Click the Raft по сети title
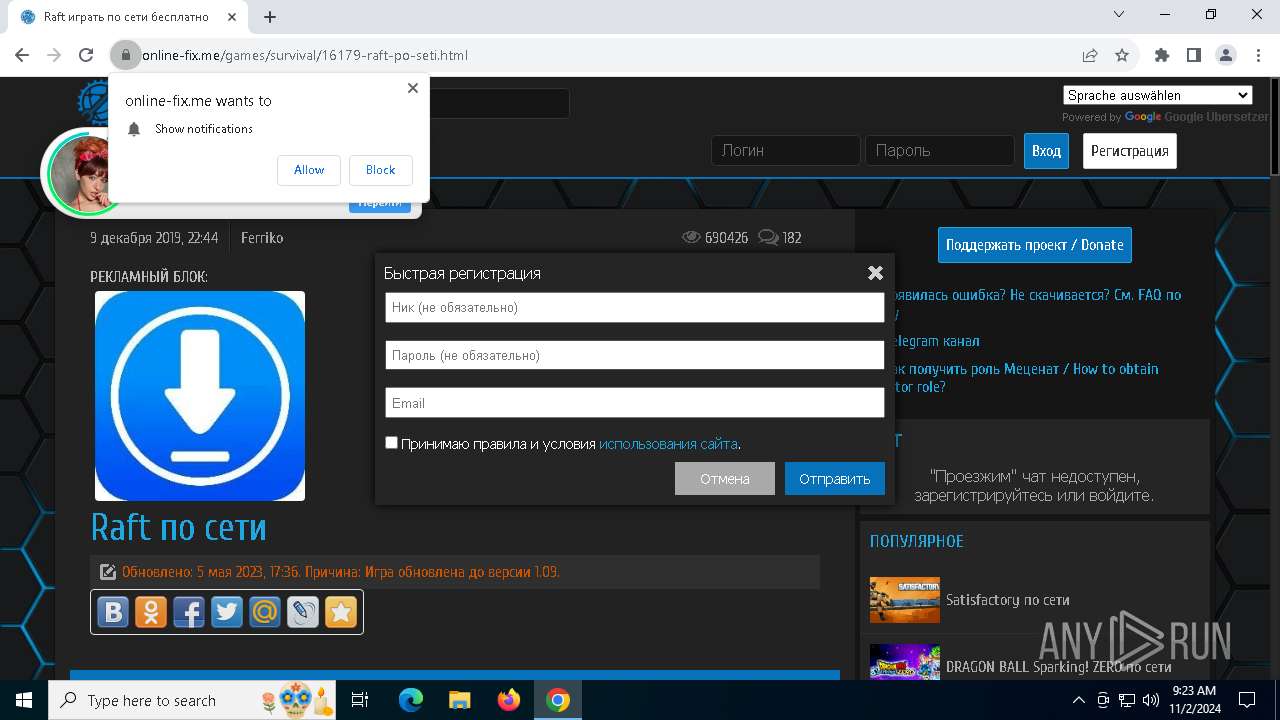This screenshot has width=1280, height=720. point(178,527)
